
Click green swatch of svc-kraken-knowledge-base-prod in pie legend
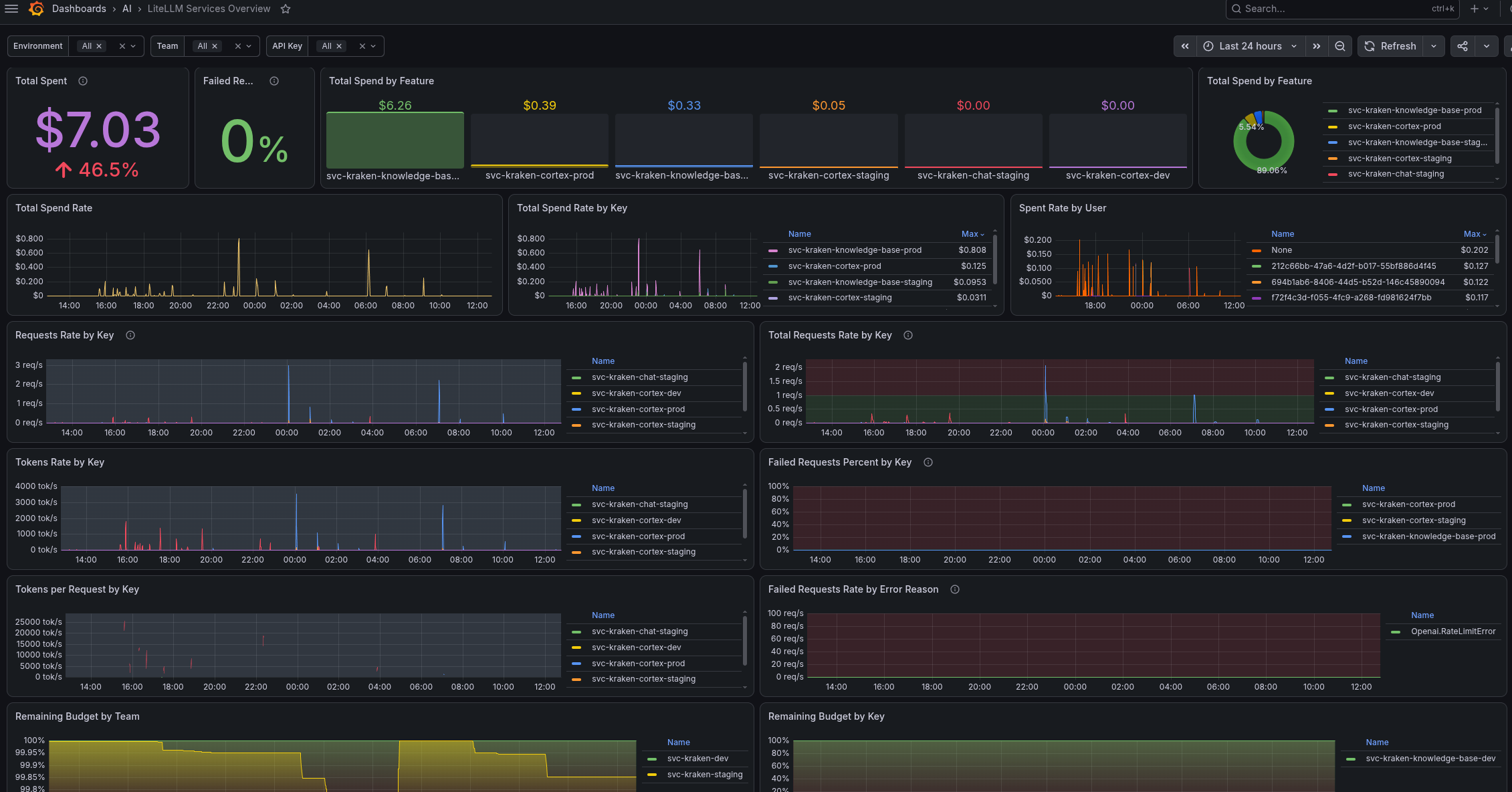[1333, 110]
